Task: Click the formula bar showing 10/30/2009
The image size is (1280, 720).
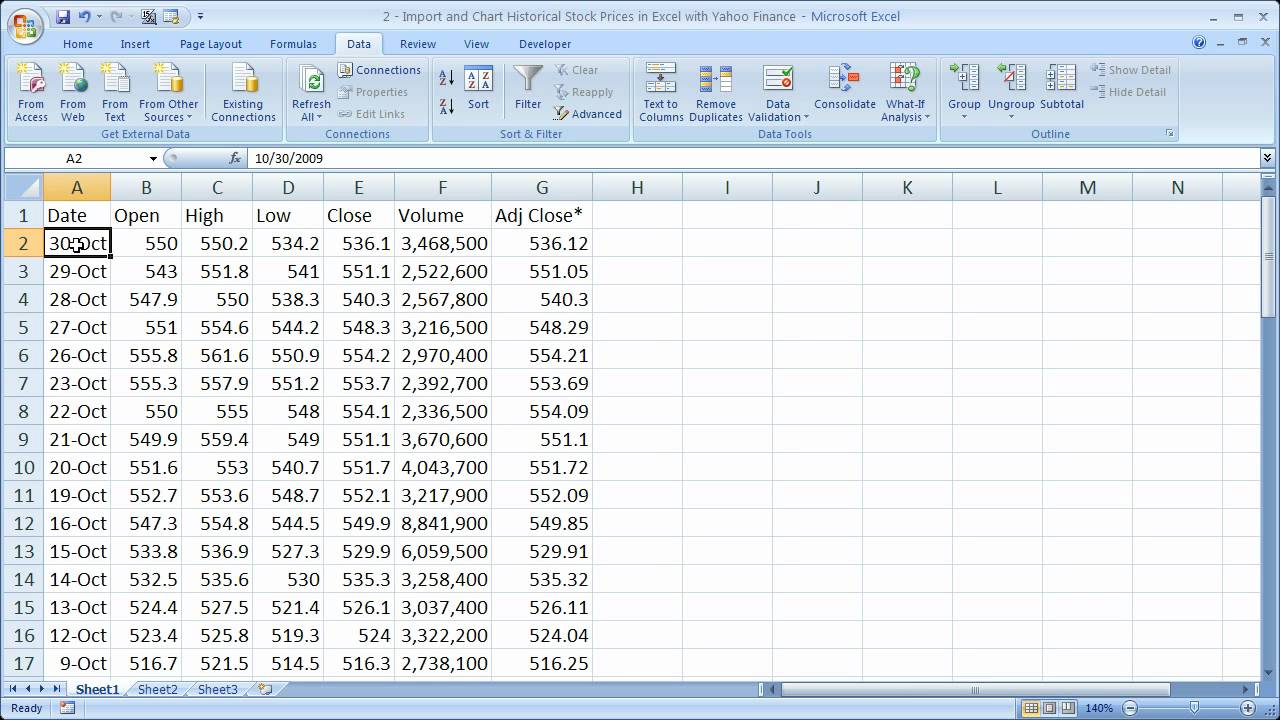Action: point(700,158)
